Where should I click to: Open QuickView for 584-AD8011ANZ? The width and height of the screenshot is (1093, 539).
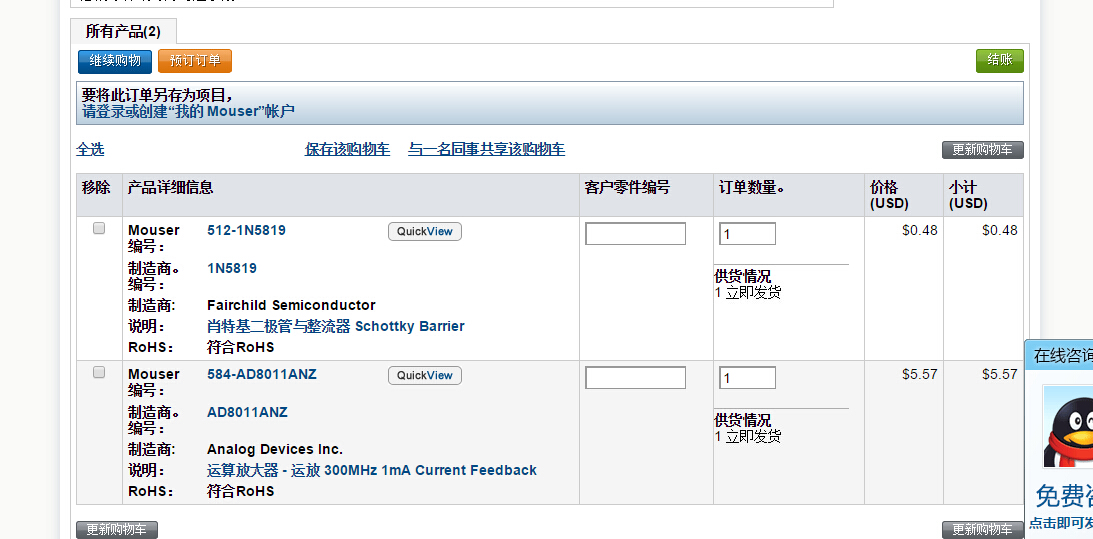(x=425, y=375)
